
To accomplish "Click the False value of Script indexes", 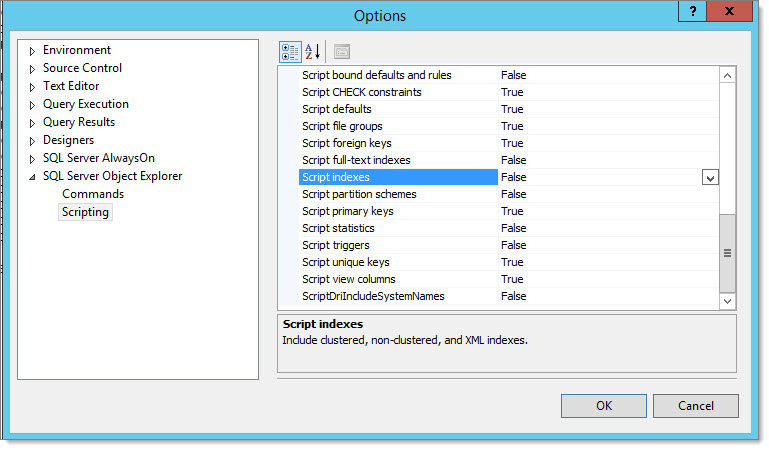I will tap(513, 177).
